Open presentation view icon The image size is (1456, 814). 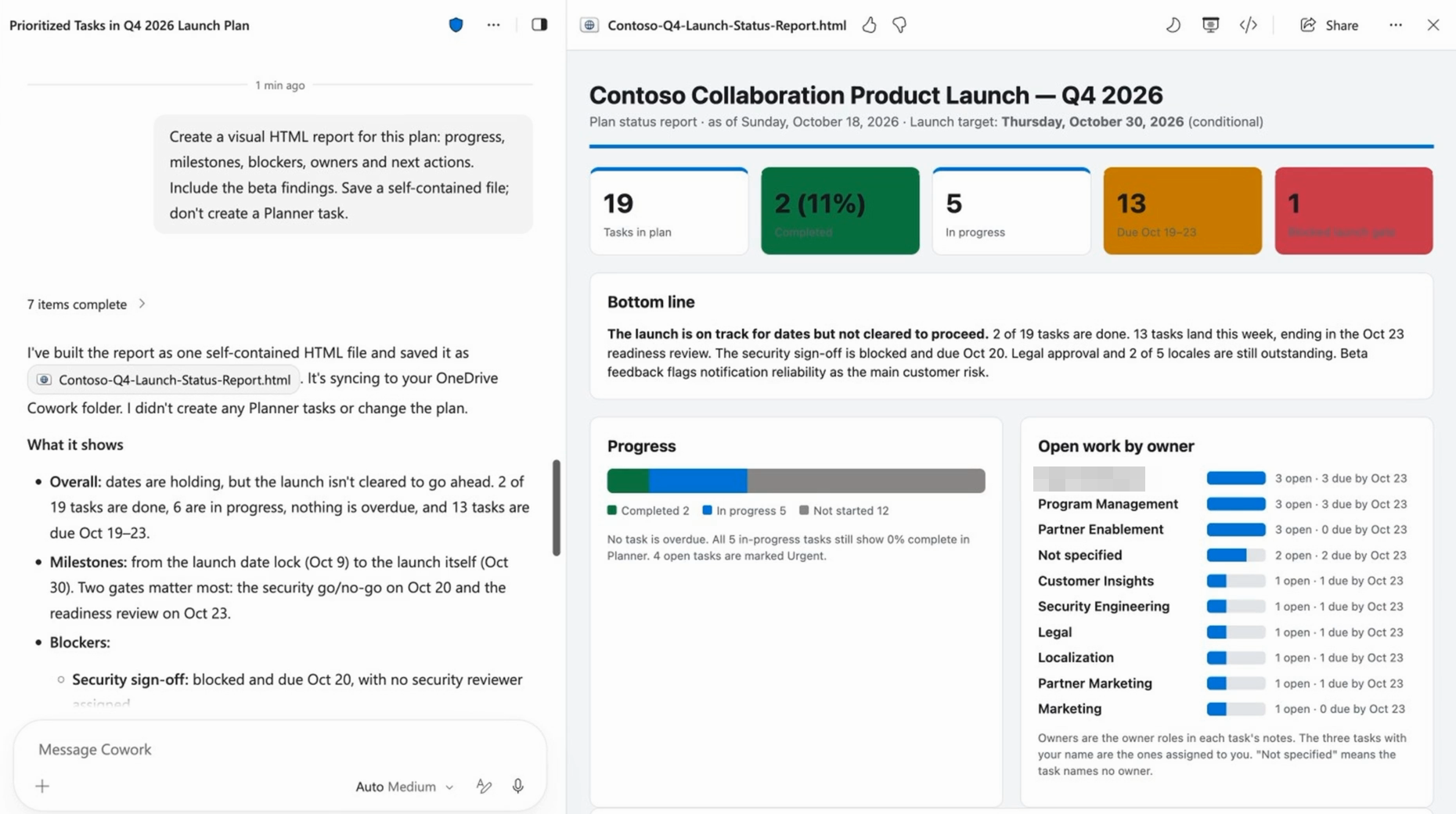pos(1210,25)
